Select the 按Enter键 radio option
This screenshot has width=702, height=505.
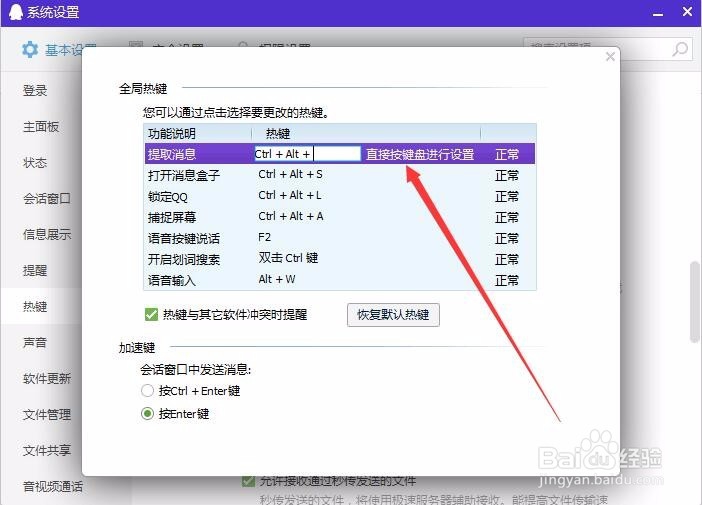coord(147,413)
